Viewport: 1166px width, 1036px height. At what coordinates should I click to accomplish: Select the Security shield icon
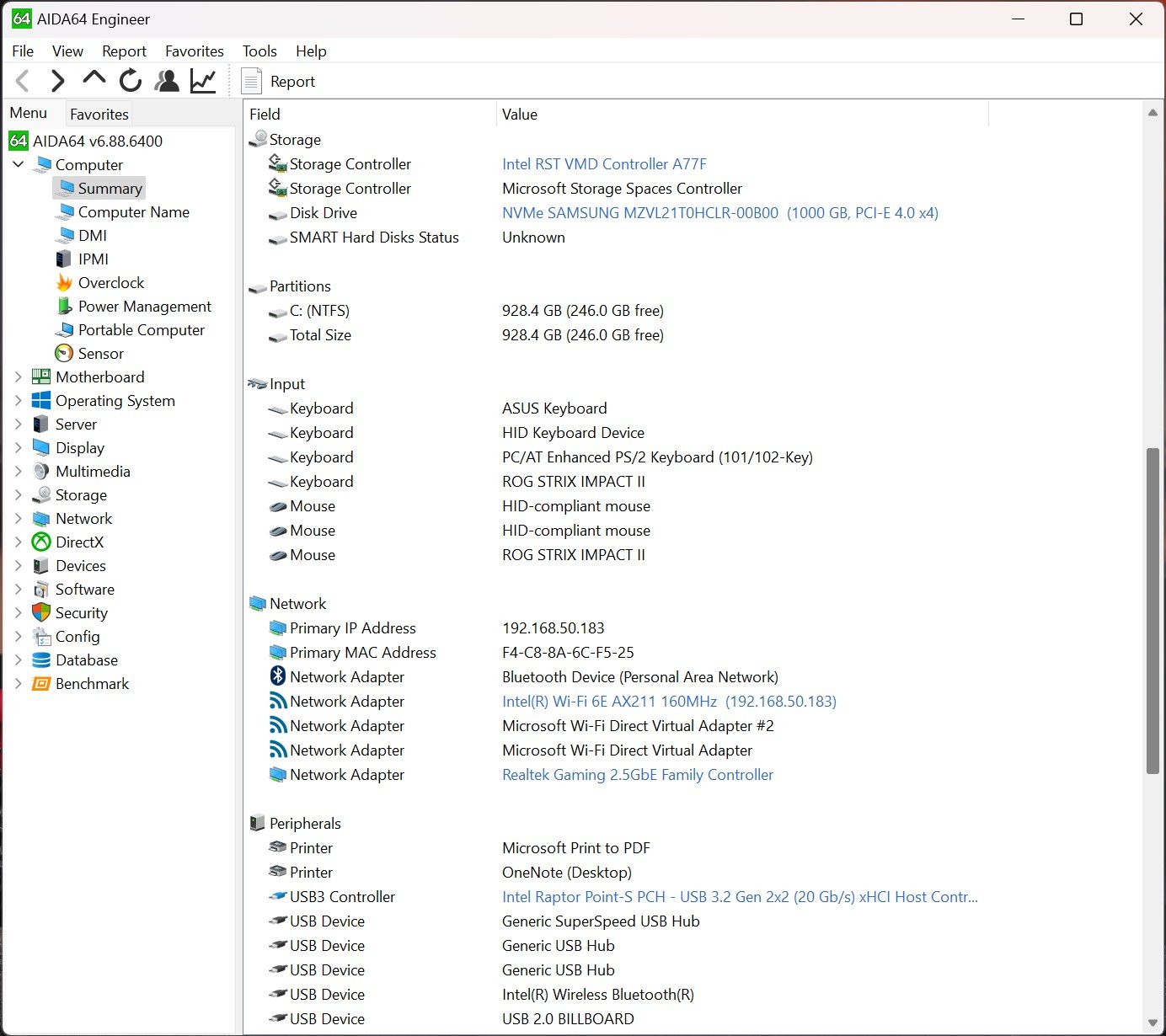coord(41,613)
